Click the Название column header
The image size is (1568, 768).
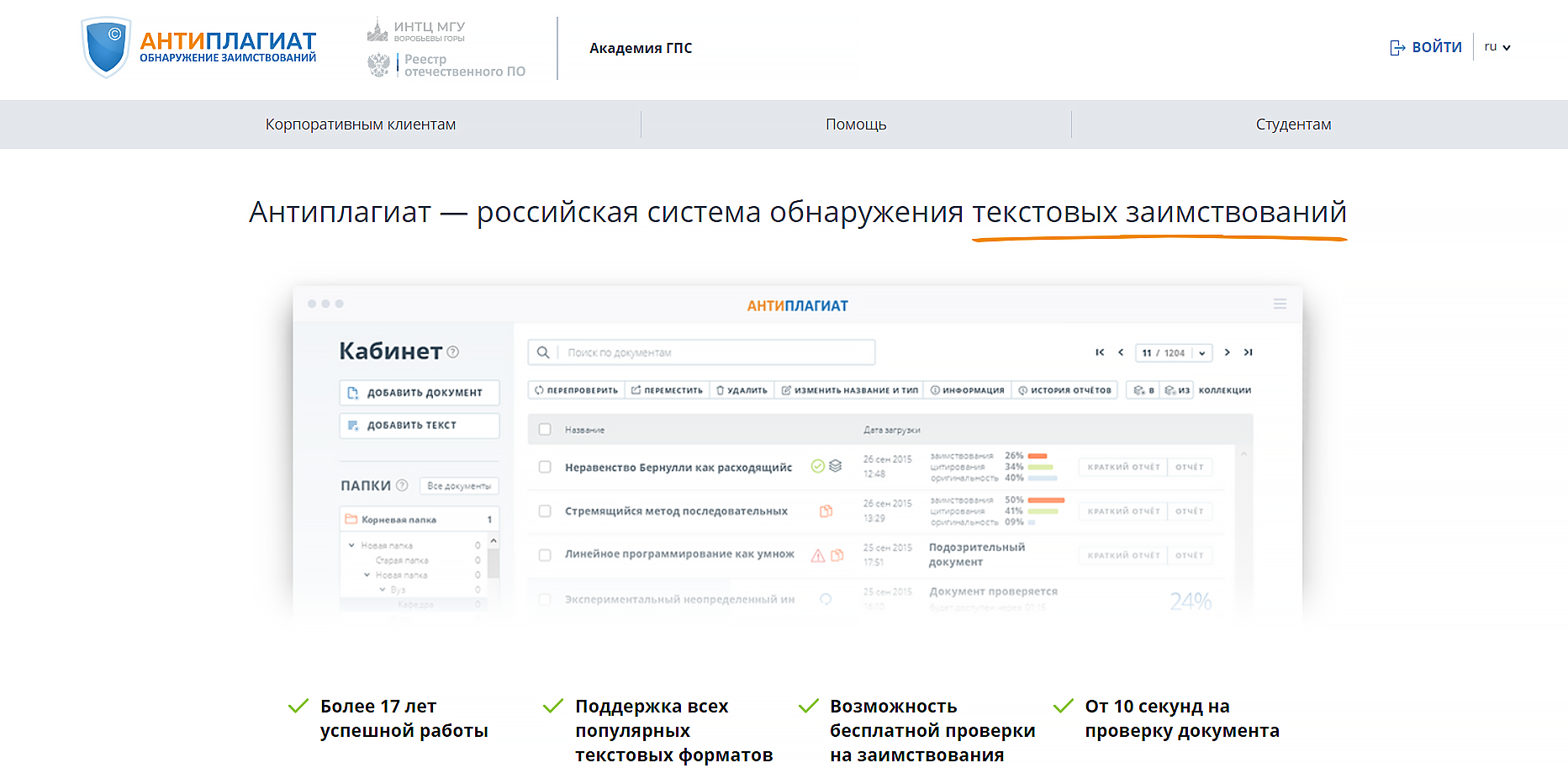(x=584, y=430)
